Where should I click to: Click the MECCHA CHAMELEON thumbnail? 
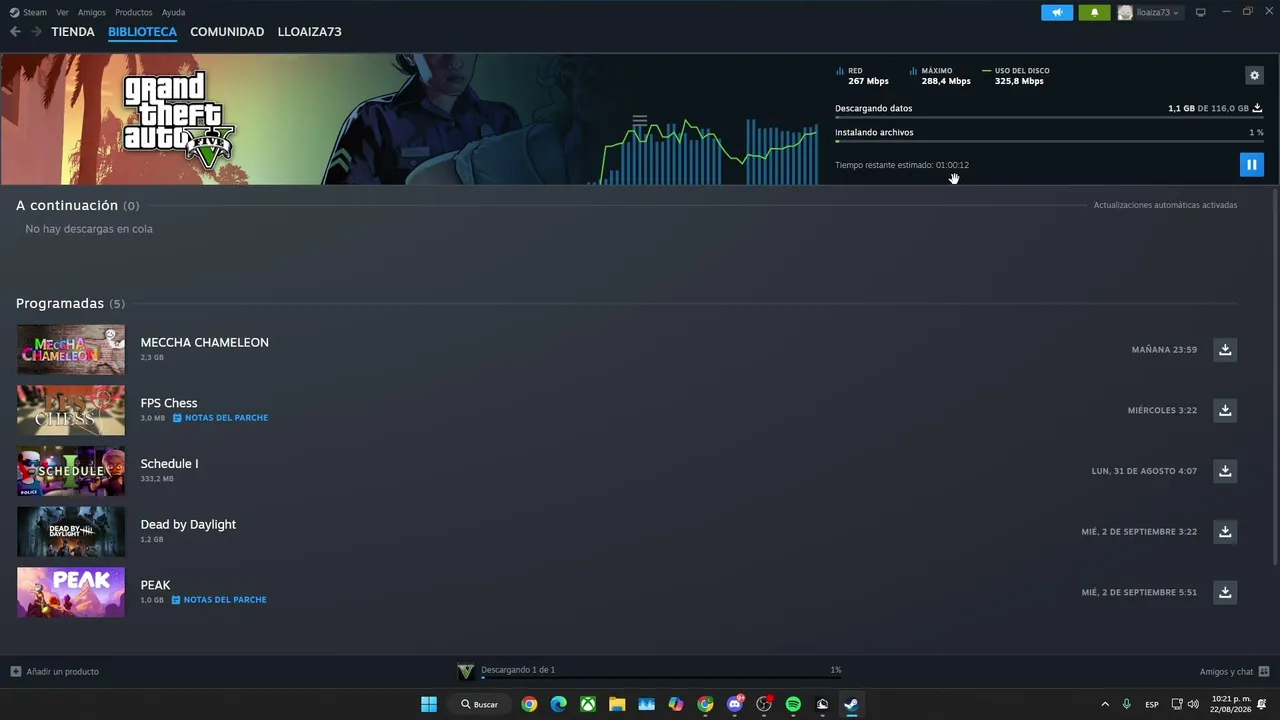[71, 349]
